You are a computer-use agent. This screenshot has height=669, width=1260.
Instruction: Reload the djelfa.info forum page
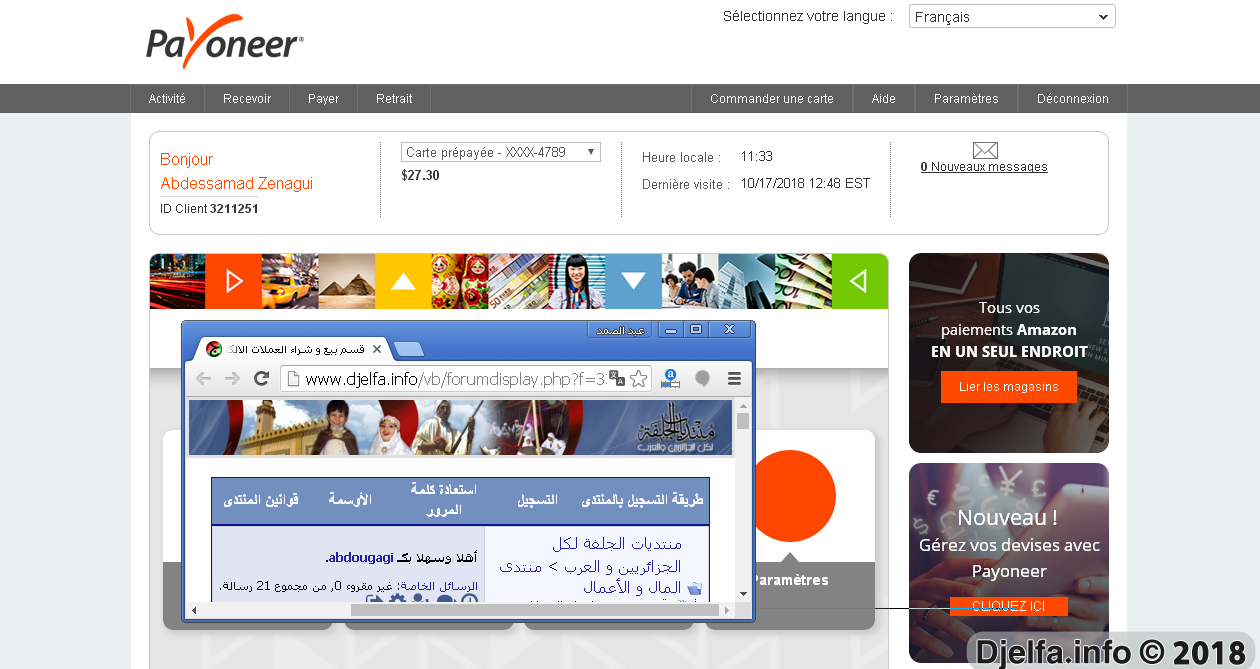[262, 378]
